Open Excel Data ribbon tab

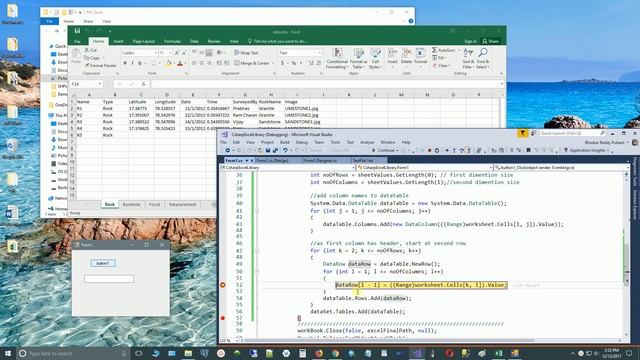pos(194,41)
